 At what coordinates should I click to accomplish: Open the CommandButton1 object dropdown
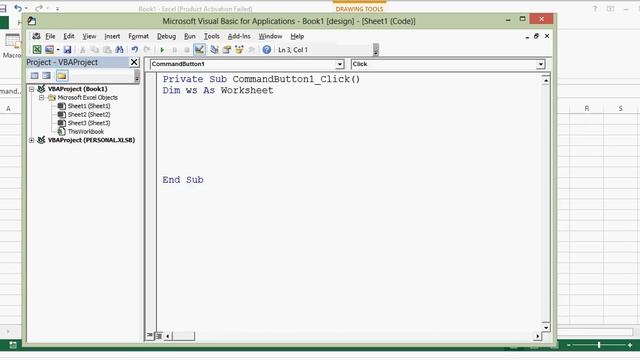(340, 64)
